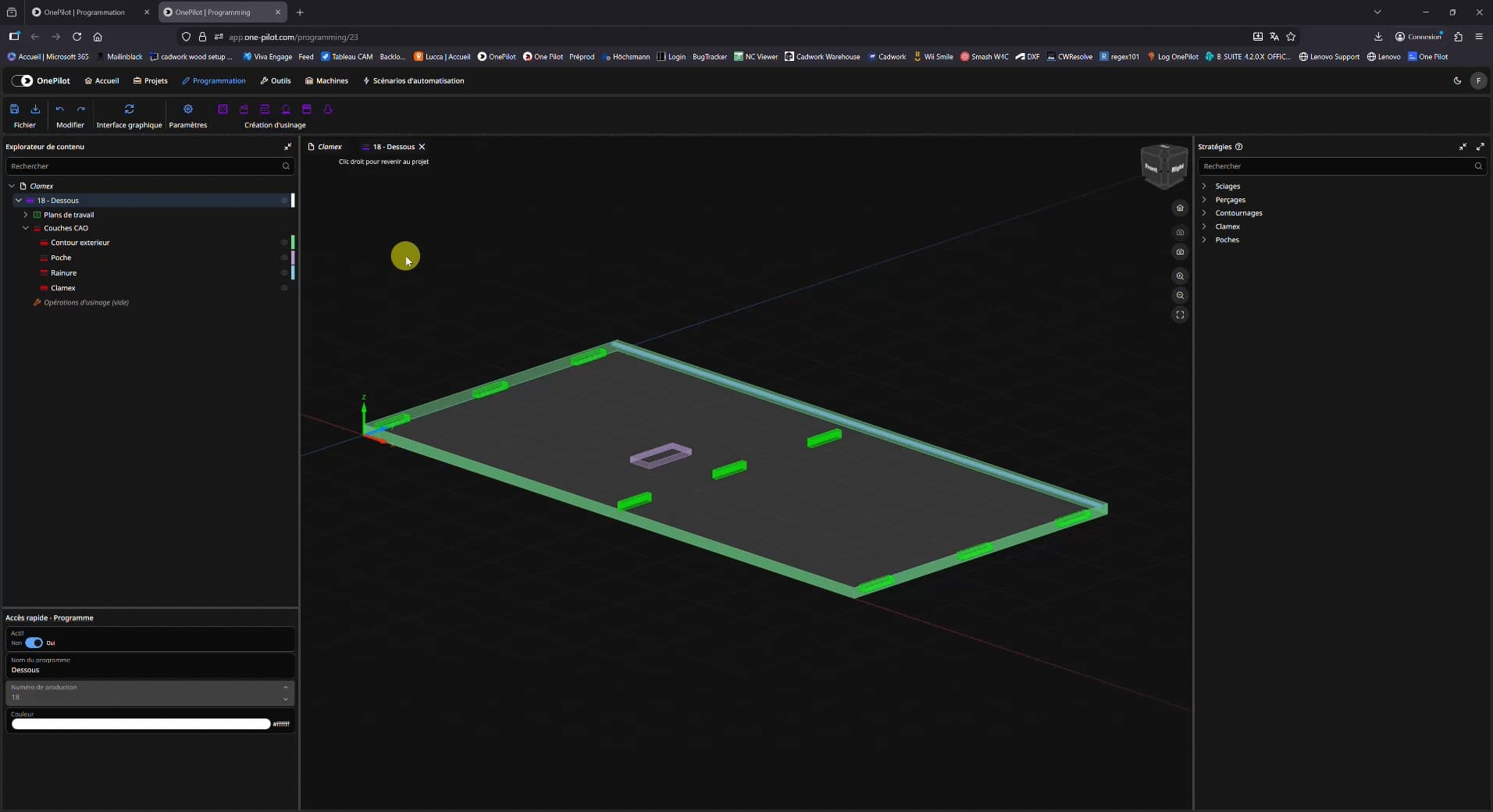Expand the Clamex strategies
This screenshot has height=812, width=1493.
[1204, 226]
